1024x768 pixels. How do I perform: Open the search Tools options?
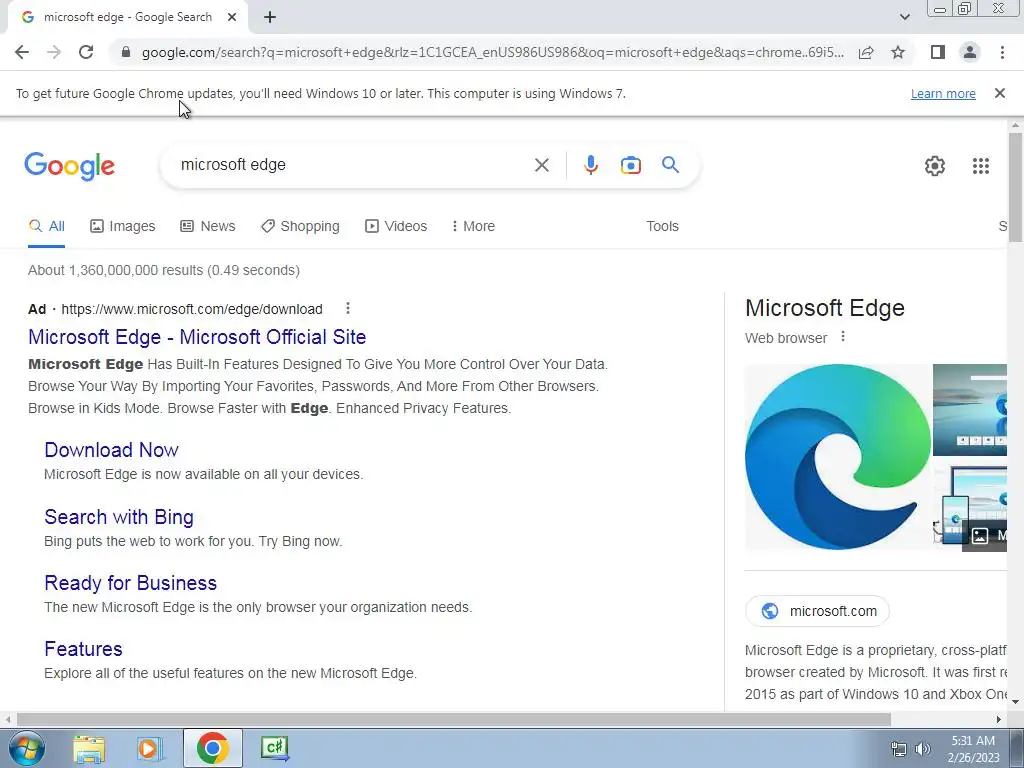point(662,226)
